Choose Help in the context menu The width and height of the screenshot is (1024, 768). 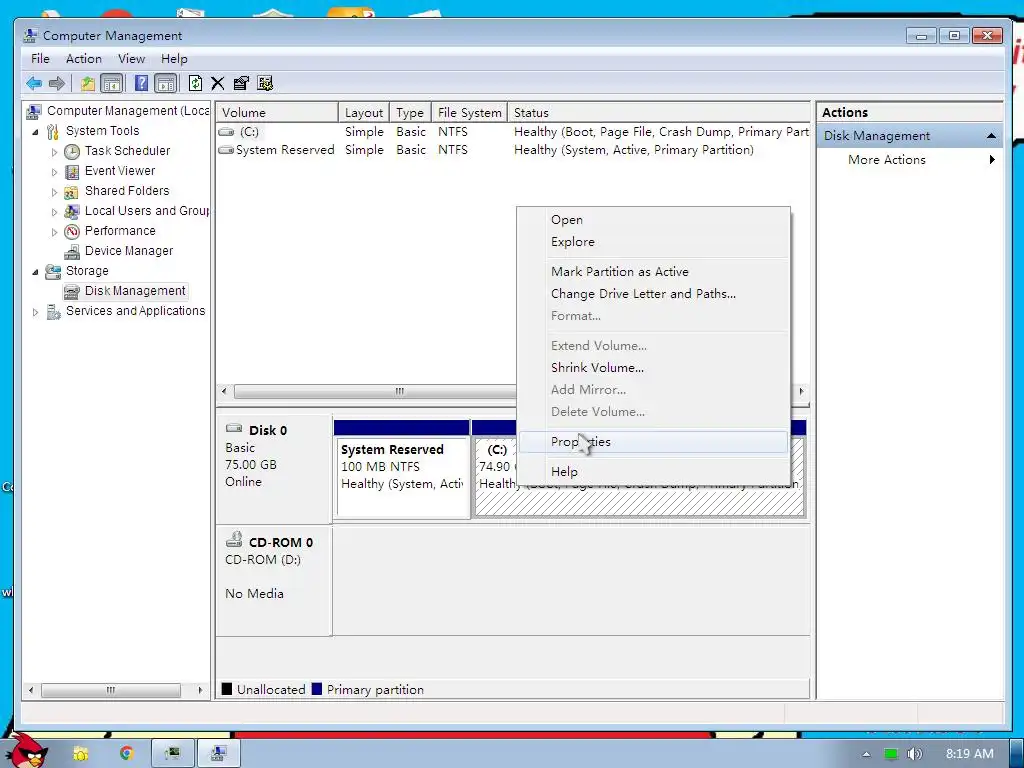click(x=653, y=472)
